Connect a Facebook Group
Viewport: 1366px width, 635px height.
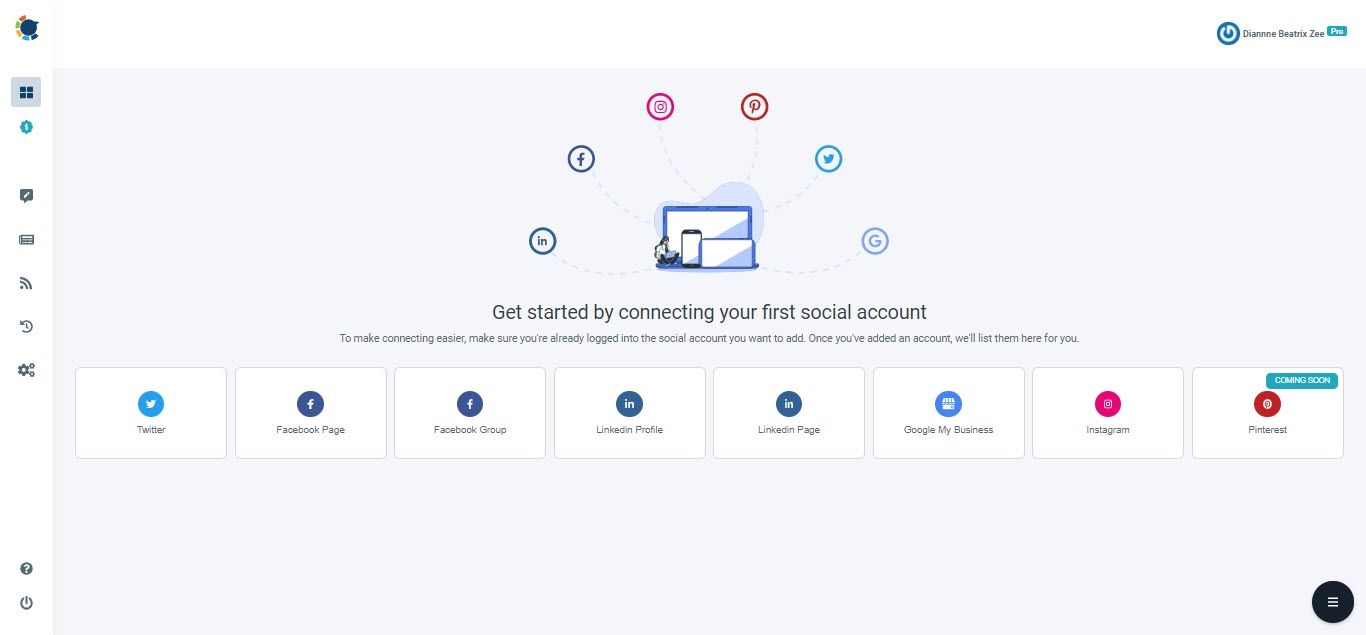point(469,412)
